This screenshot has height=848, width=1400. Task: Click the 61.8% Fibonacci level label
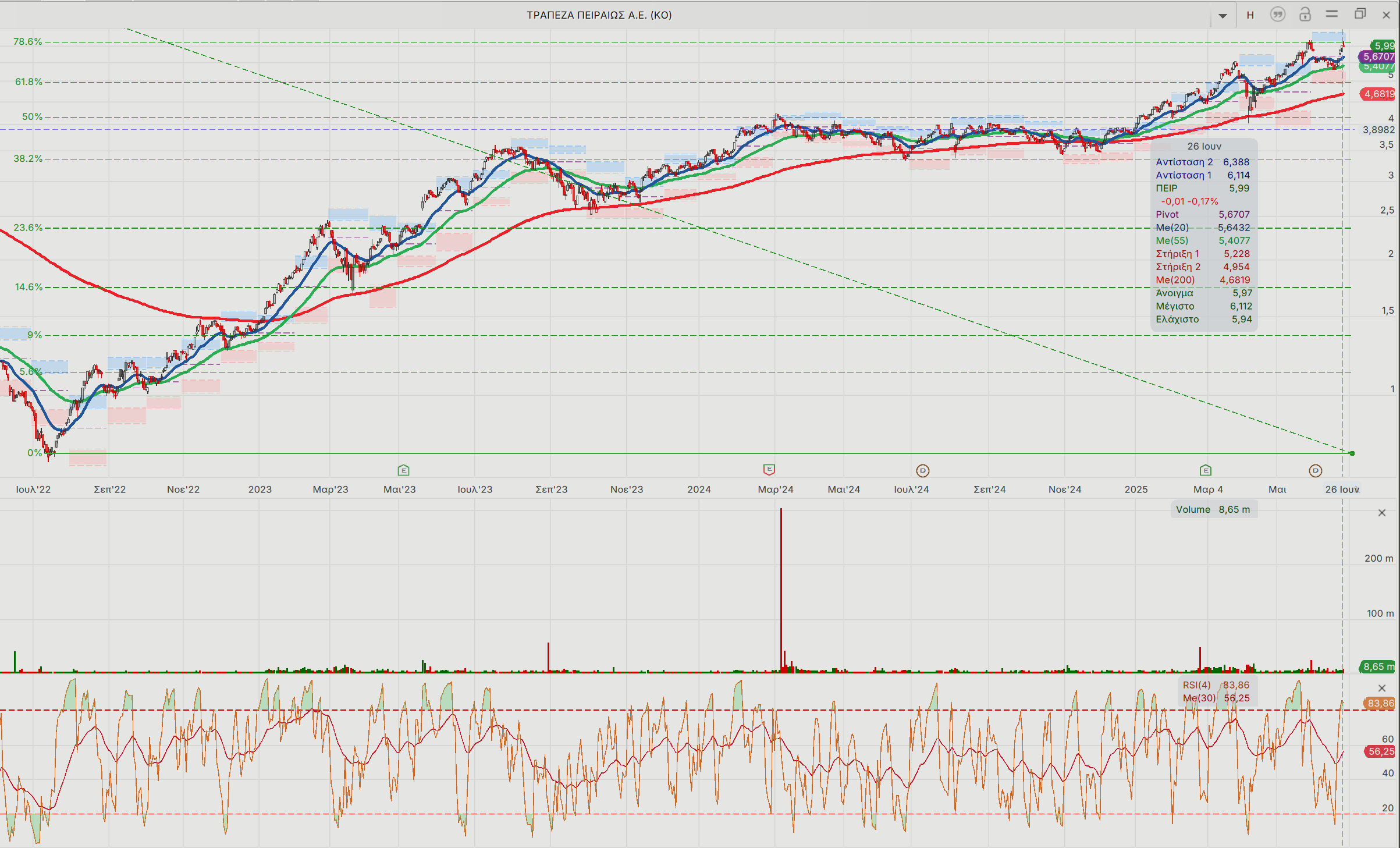point(29,81)
